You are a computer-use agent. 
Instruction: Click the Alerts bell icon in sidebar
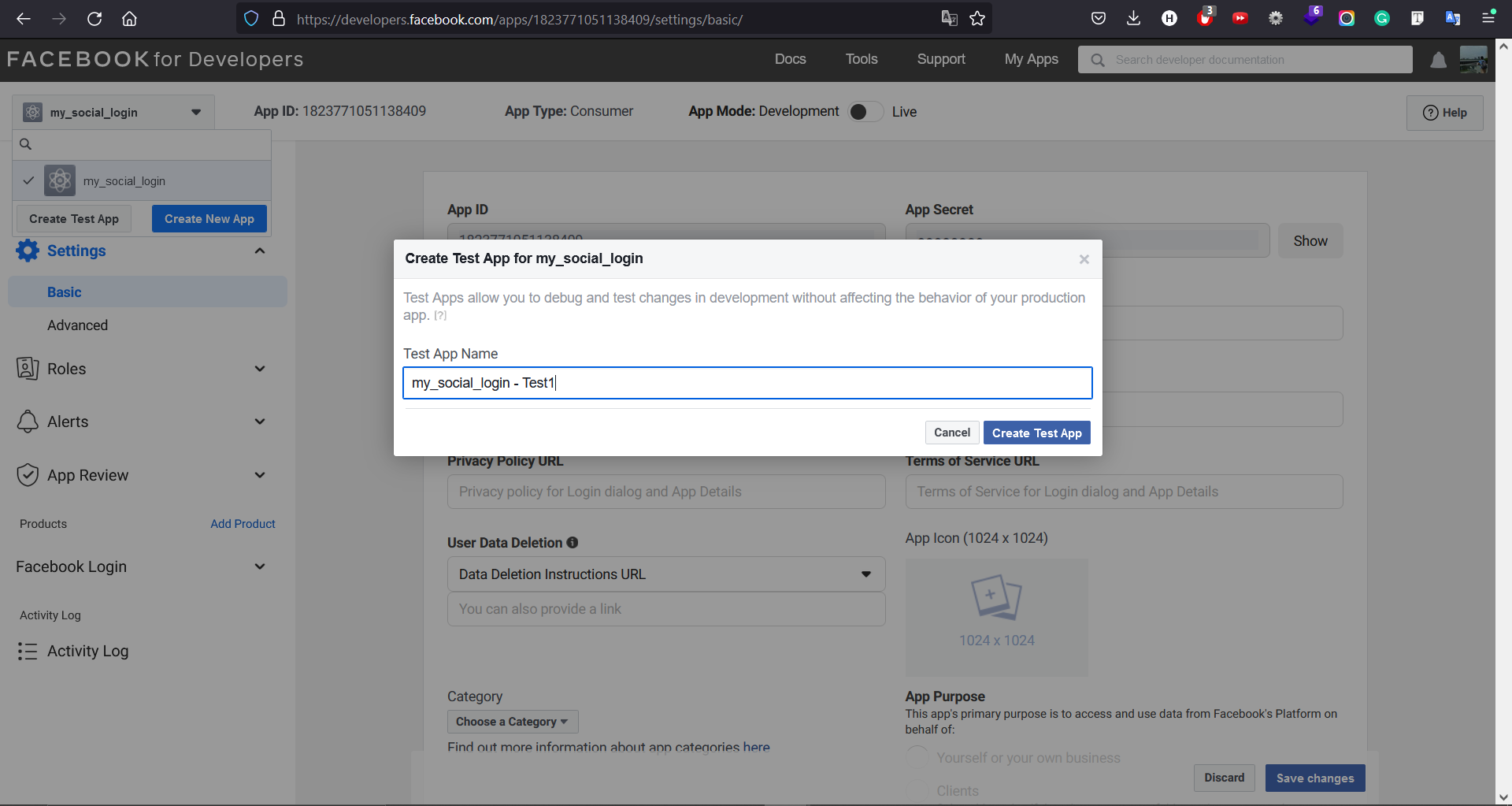pyautogui.click(x=28, y=422)
